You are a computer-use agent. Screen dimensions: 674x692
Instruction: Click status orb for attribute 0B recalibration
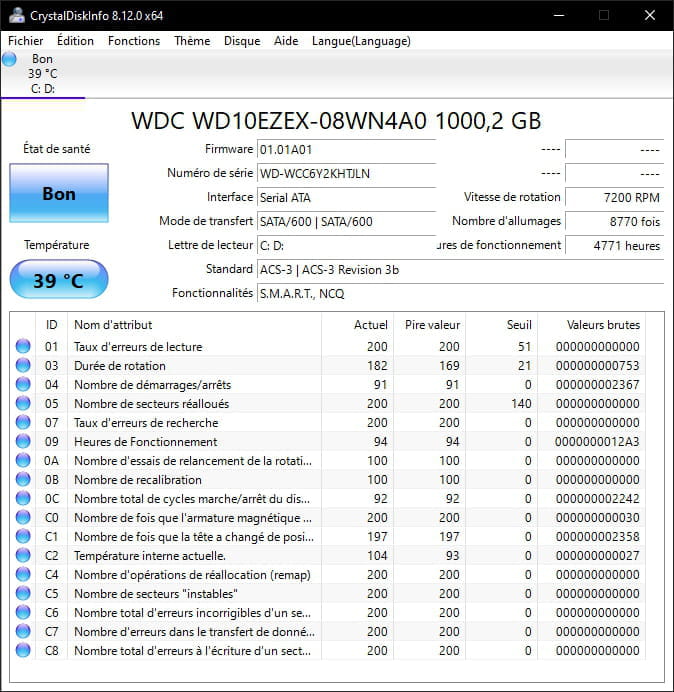(23, 479)
